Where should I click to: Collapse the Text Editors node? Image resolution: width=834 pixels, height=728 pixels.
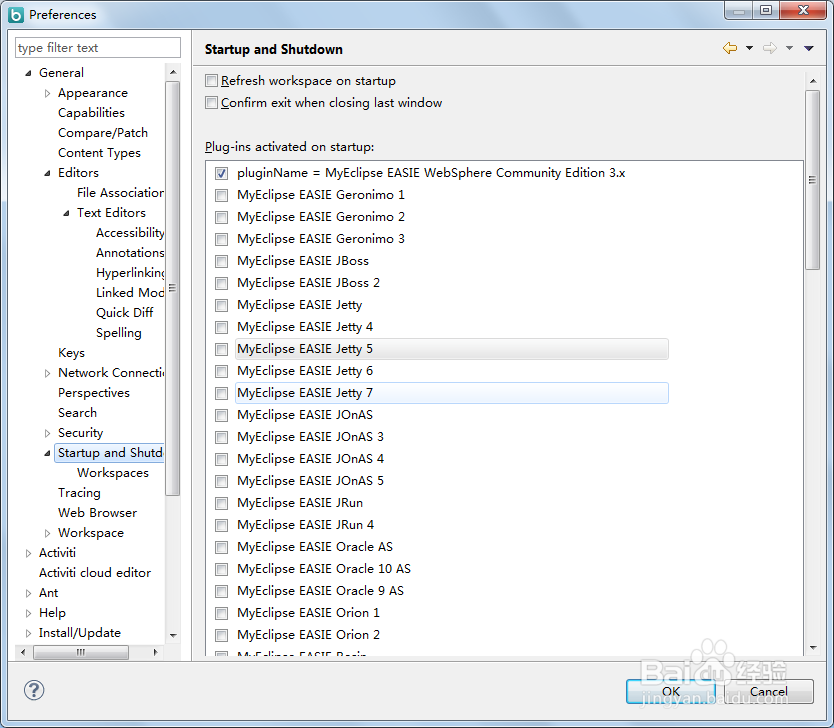[x=66, y=213]
